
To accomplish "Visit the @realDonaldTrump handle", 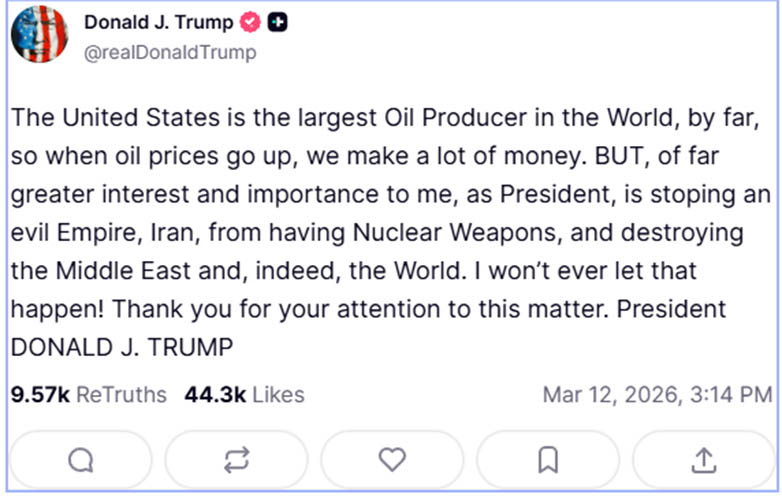I will 170,52.
